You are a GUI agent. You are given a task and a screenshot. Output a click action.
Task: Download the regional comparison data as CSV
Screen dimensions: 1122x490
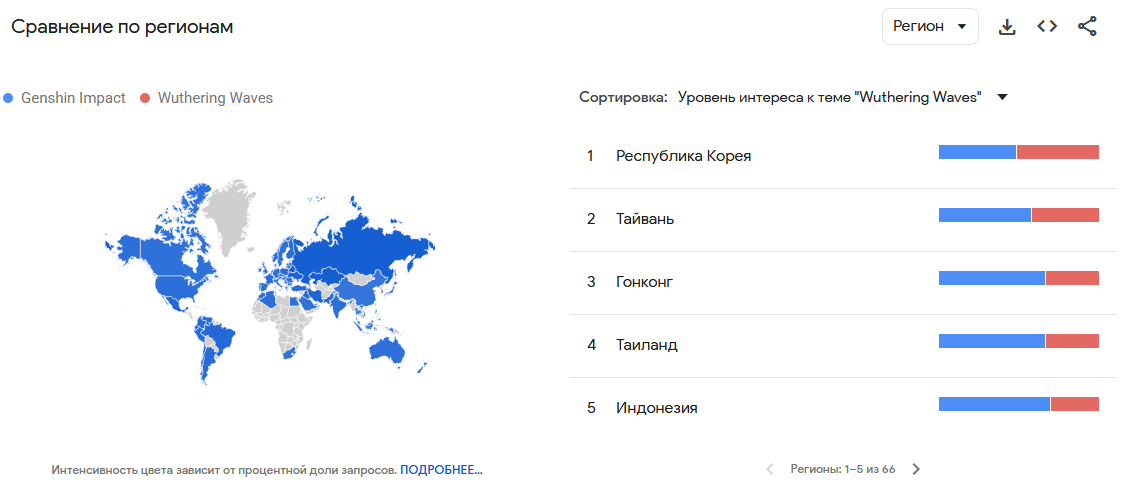(x=1007, y=27)
